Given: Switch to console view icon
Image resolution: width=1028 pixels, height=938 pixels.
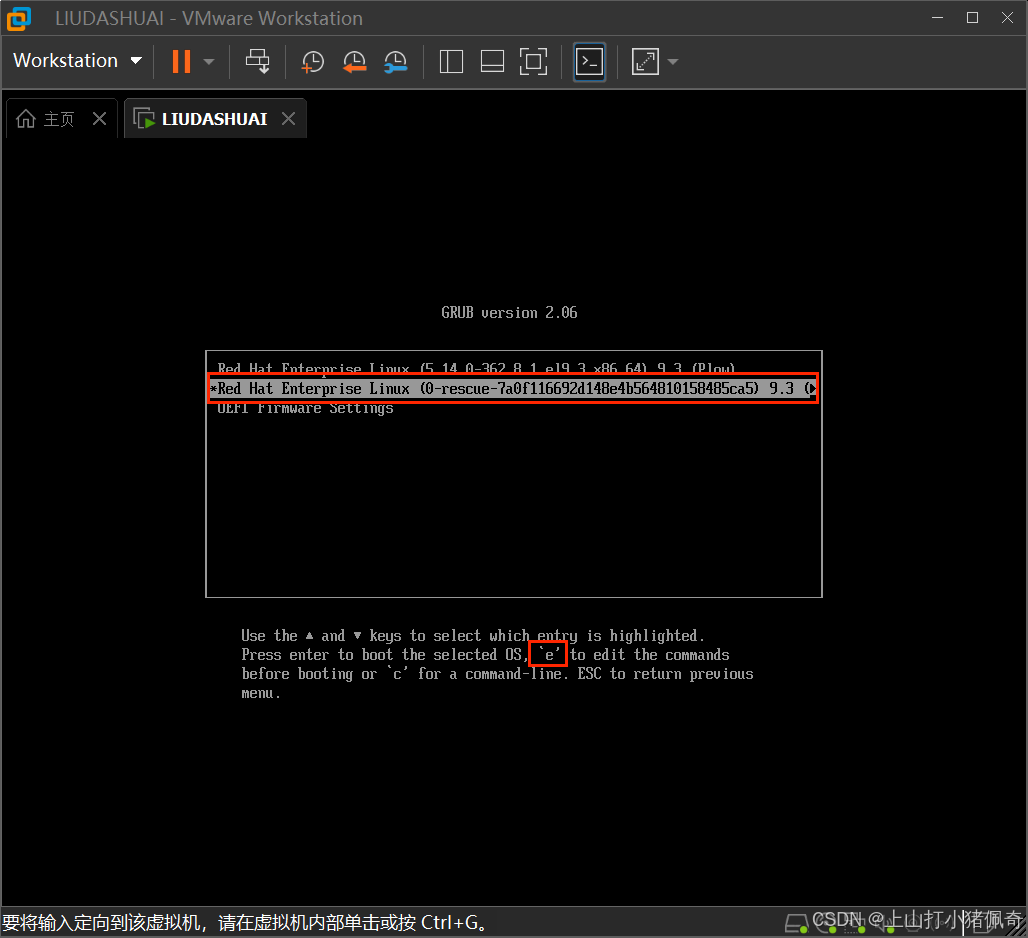Looking at the screenshot, I should click(589, 62).
